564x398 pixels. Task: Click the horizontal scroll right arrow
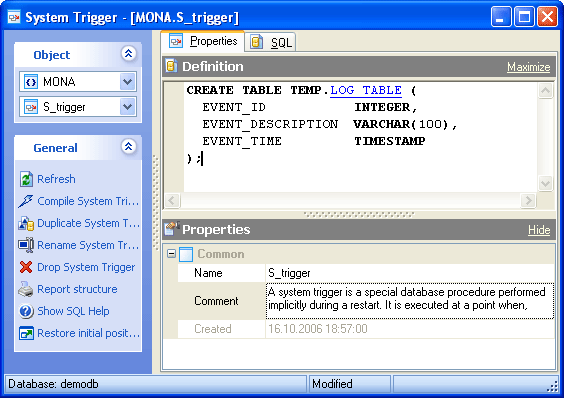click(528, 200)
